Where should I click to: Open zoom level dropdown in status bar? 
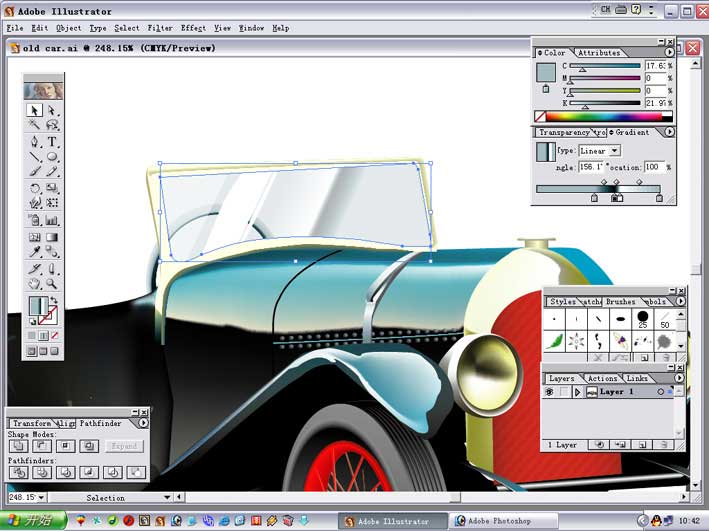(x=42, y=498)
